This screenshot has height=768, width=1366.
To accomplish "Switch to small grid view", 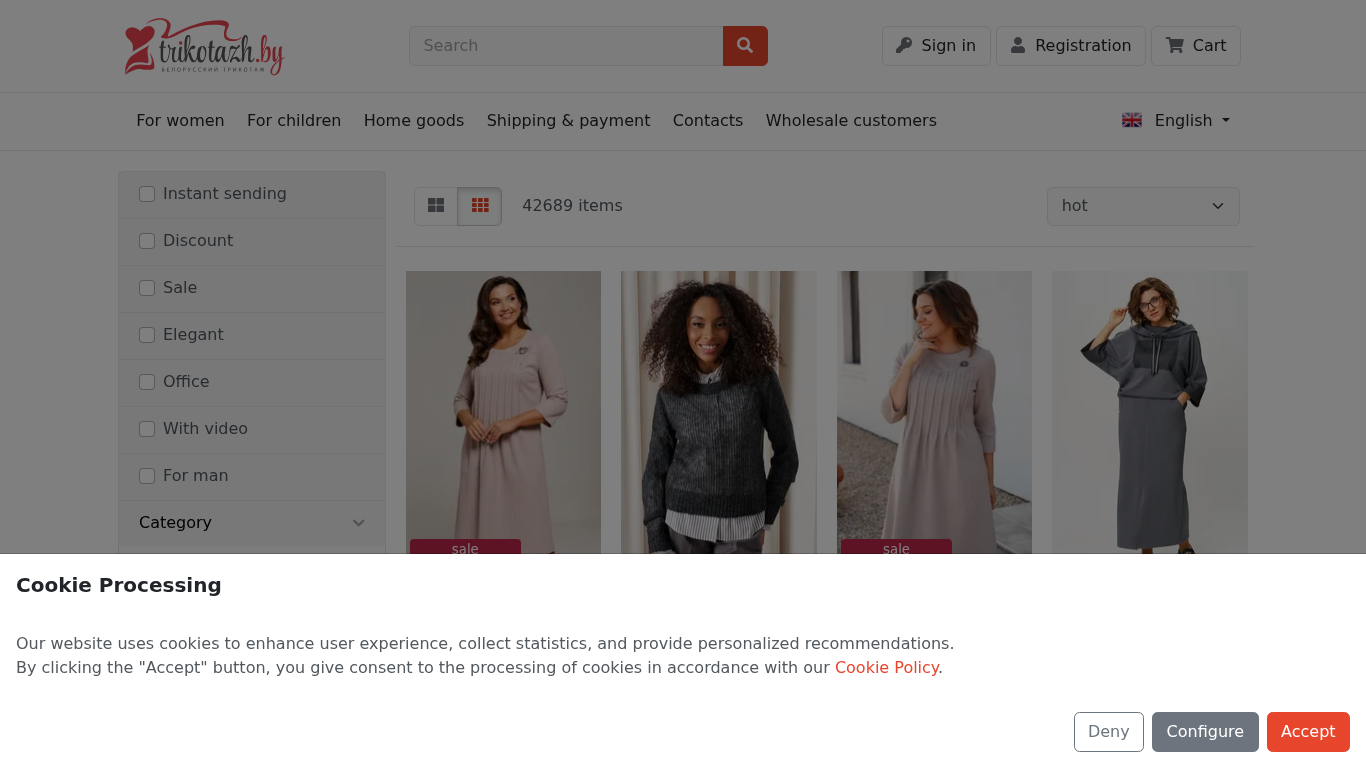I will (480, 206).
